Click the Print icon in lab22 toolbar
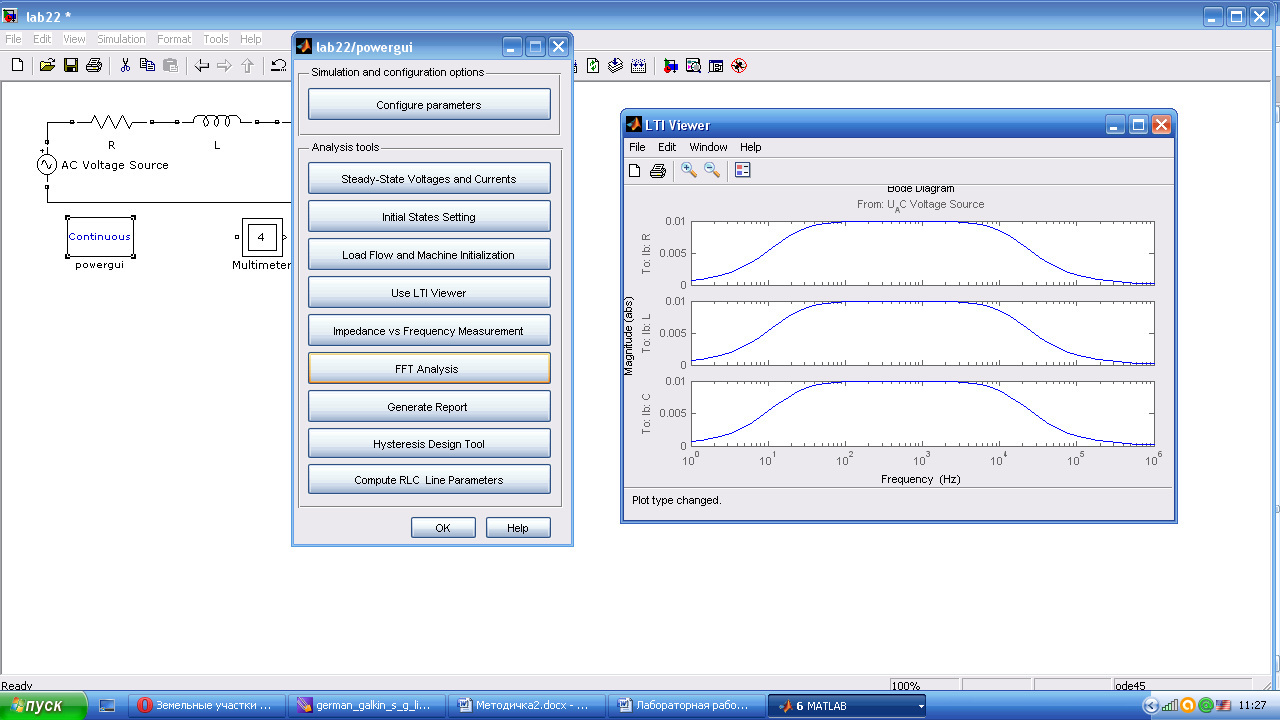1280x720 pixels. coord(94,66)
